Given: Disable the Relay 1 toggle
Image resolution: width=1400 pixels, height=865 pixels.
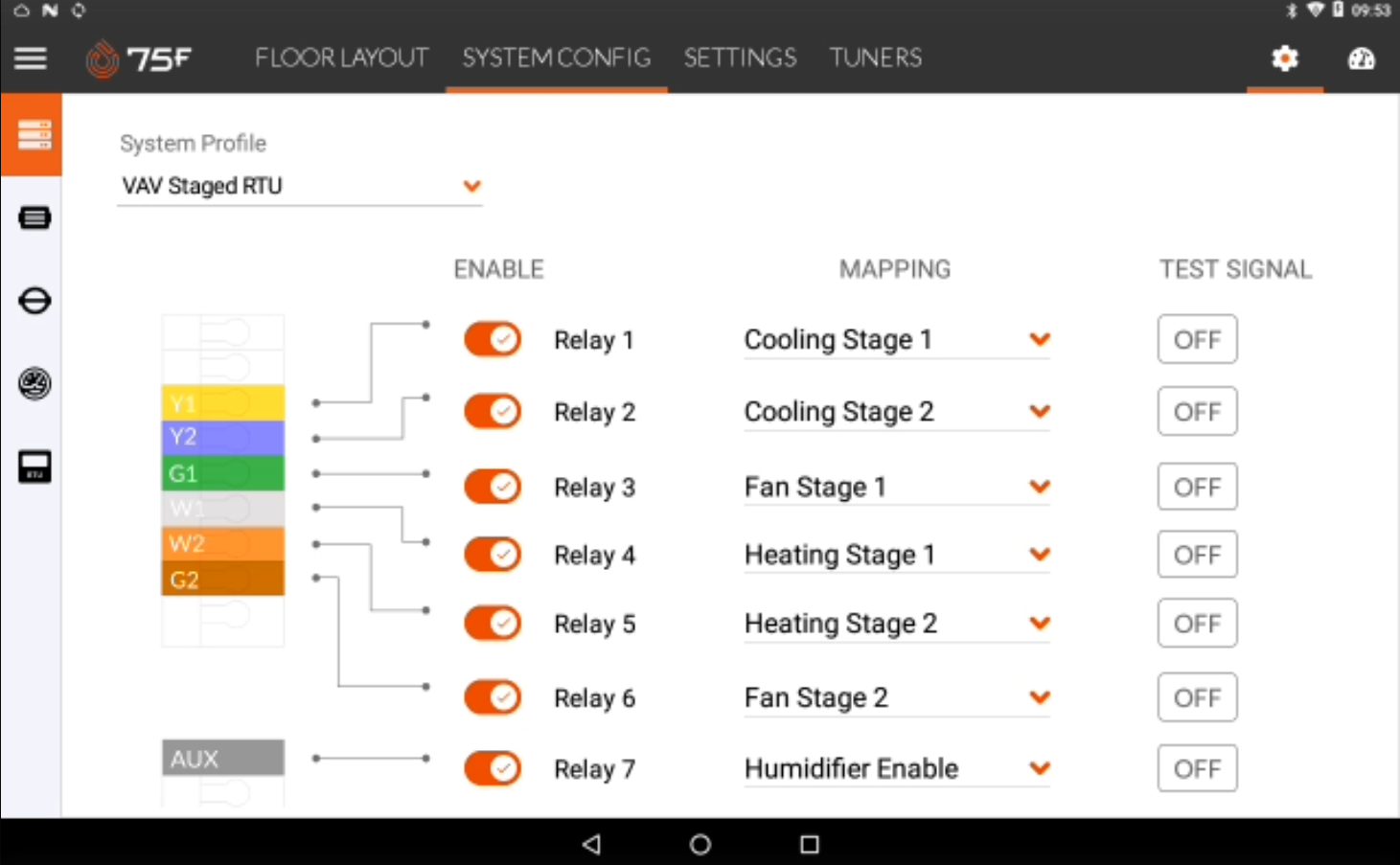Looking at the screenshot, I should (x=492, y=339).
